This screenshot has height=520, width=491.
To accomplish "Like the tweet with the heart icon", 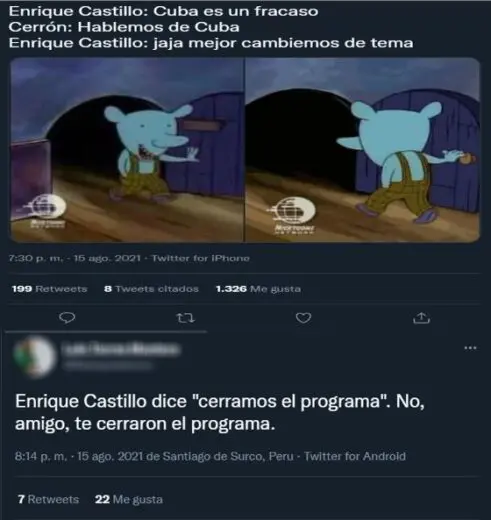I will [x=303, y=318].
